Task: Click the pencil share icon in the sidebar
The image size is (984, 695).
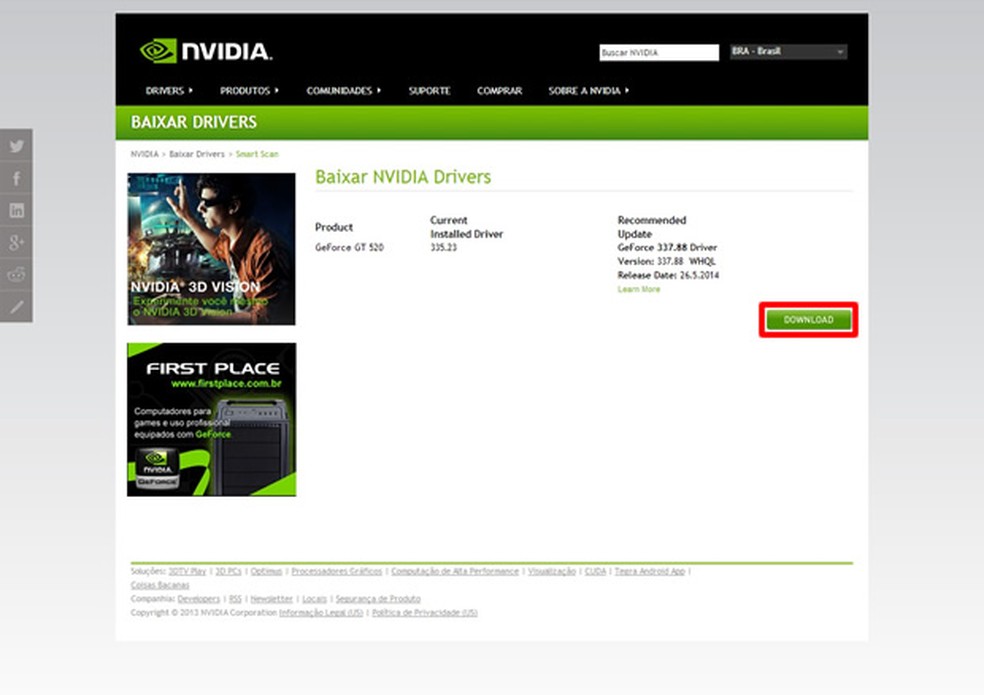Action: [x=16, y=306]
